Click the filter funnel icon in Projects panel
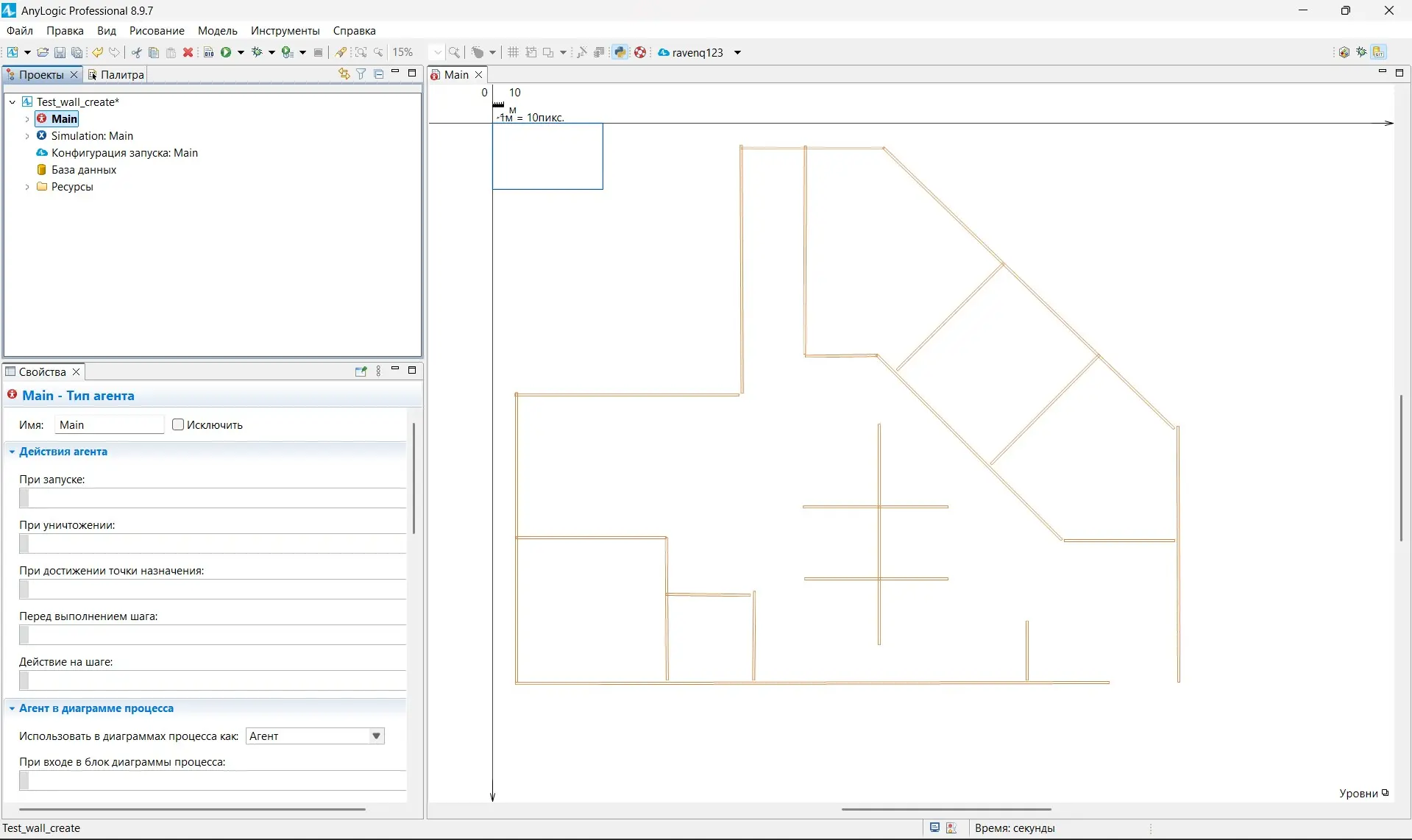1412x840 pixels. [x=361, y=74]
